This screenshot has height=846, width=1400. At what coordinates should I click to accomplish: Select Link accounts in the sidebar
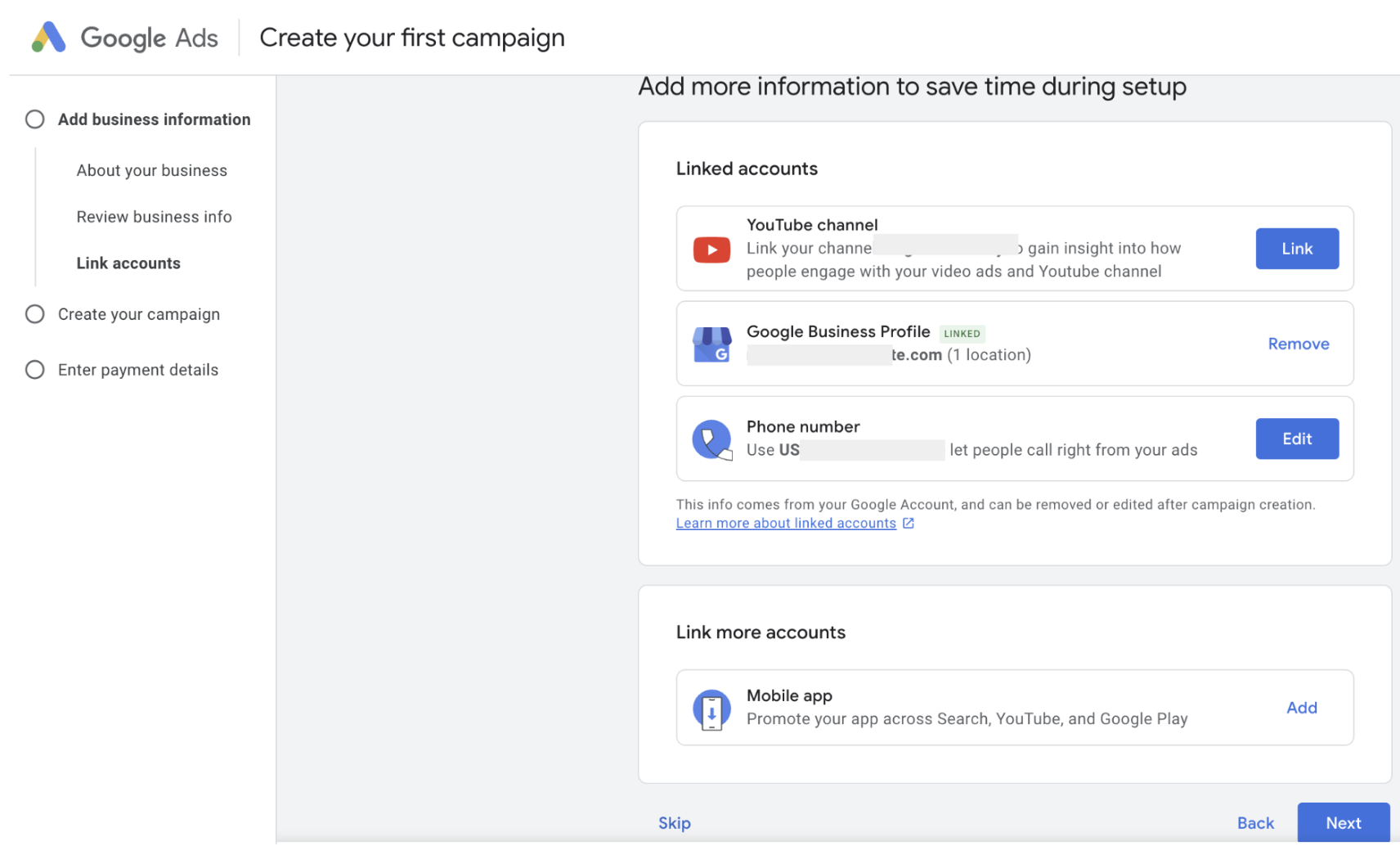coord(128,263)
